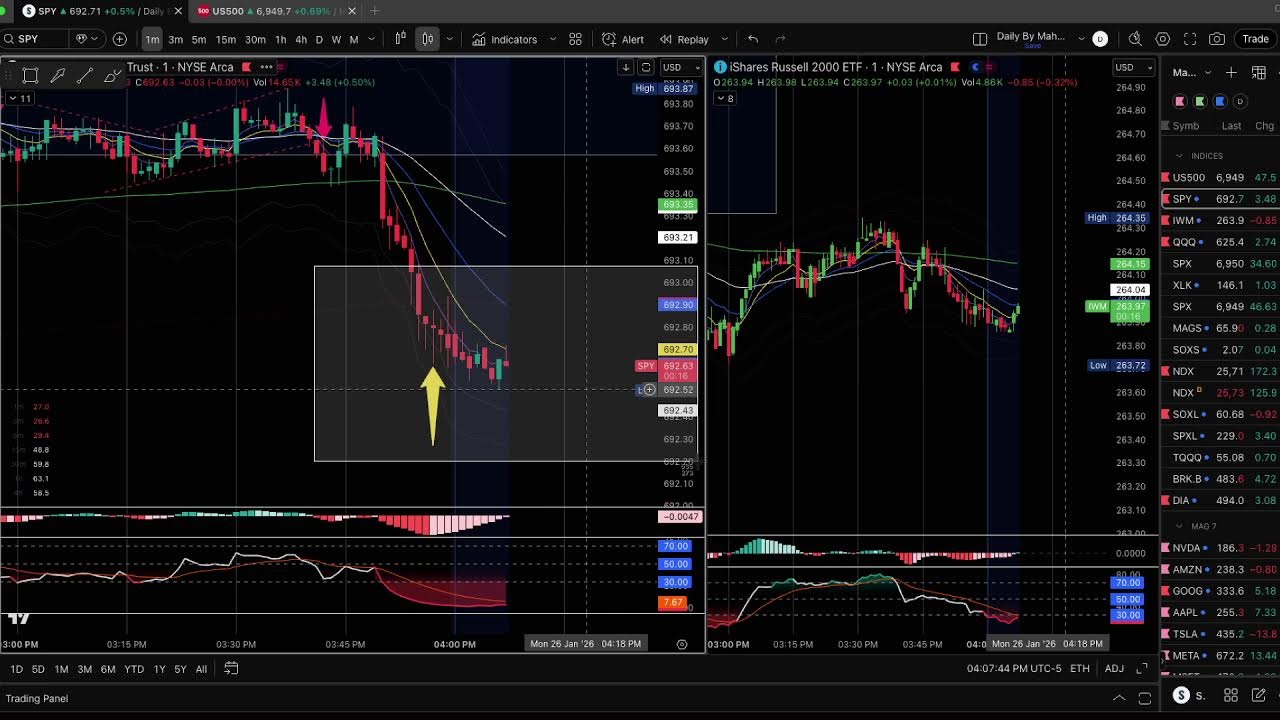
Task: Filter watchlist by green flag color
Action: pyautogui.click(x=1200, y=101)
